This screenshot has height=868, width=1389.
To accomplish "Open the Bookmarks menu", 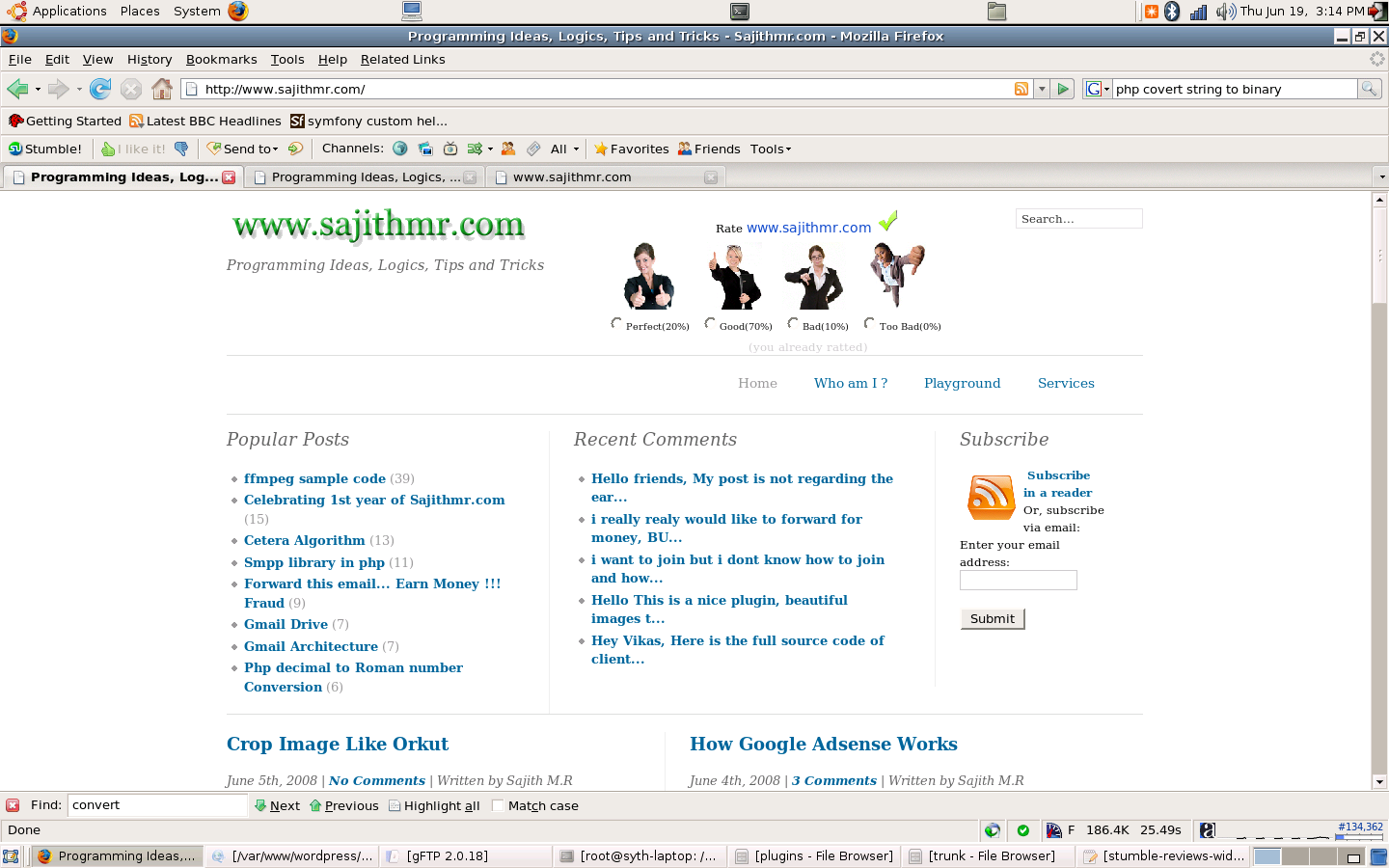I will (222, 60).
